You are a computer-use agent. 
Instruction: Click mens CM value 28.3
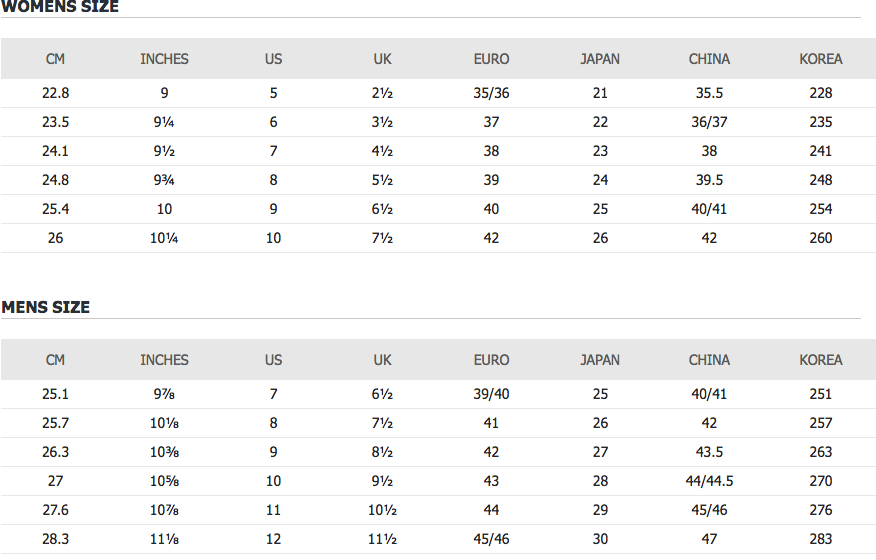click(55, 539)
